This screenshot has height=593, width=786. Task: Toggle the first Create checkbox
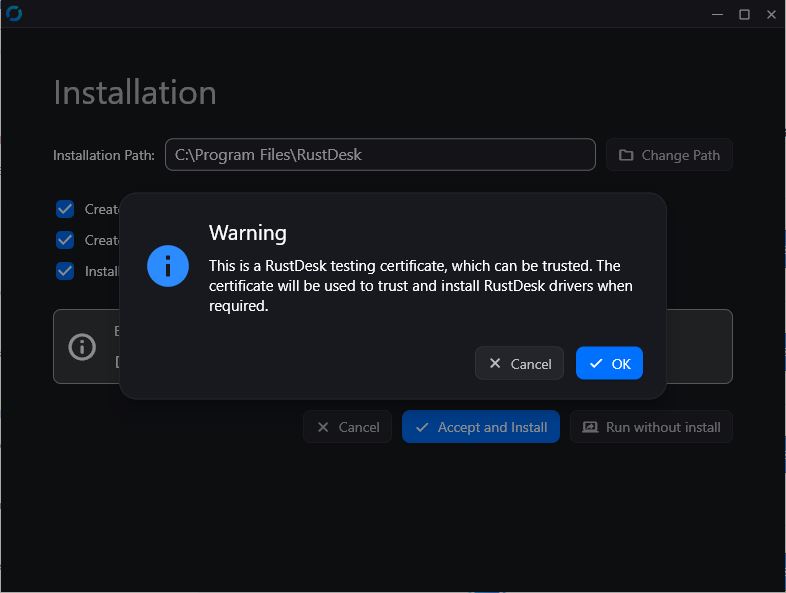(x=65, y=209)
